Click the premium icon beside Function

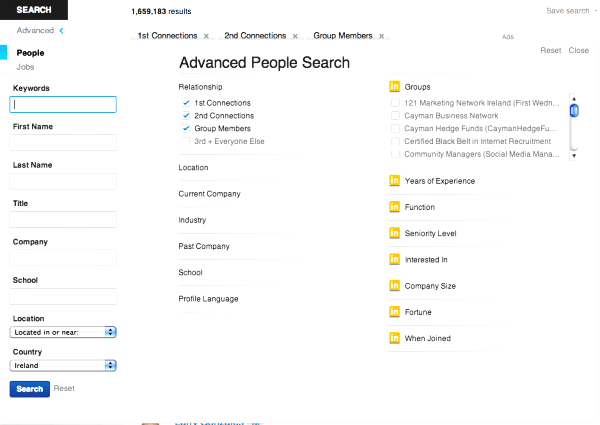point(395,207)
